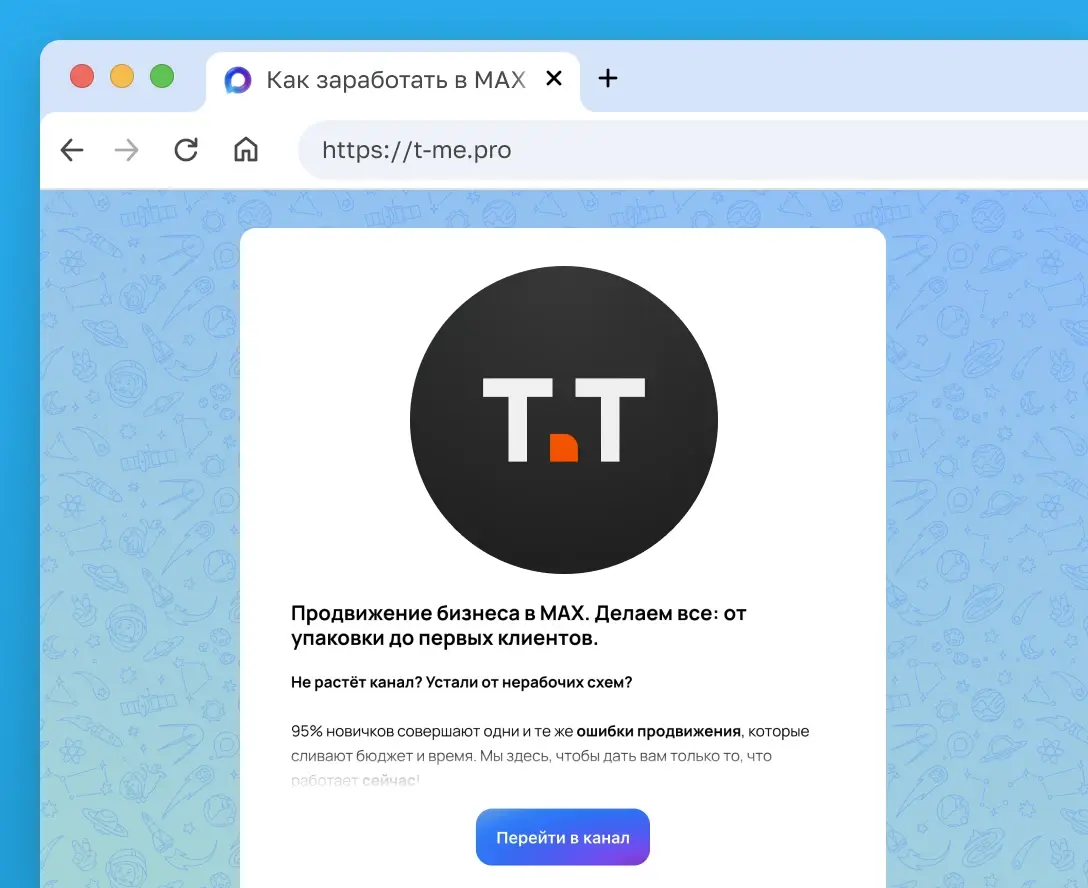
Task: Reload the page with the refresh icon
Action: (186, 150)
